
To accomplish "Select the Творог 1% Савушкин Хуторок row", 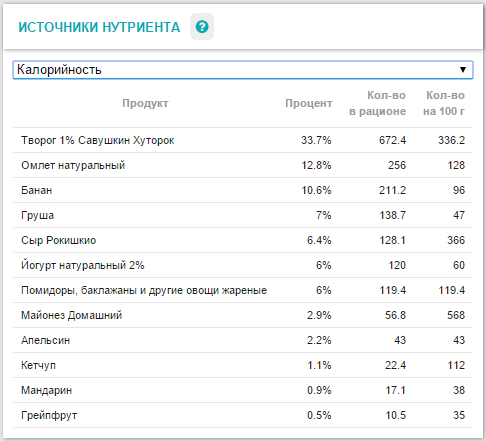I will click(x=243, y=140).
